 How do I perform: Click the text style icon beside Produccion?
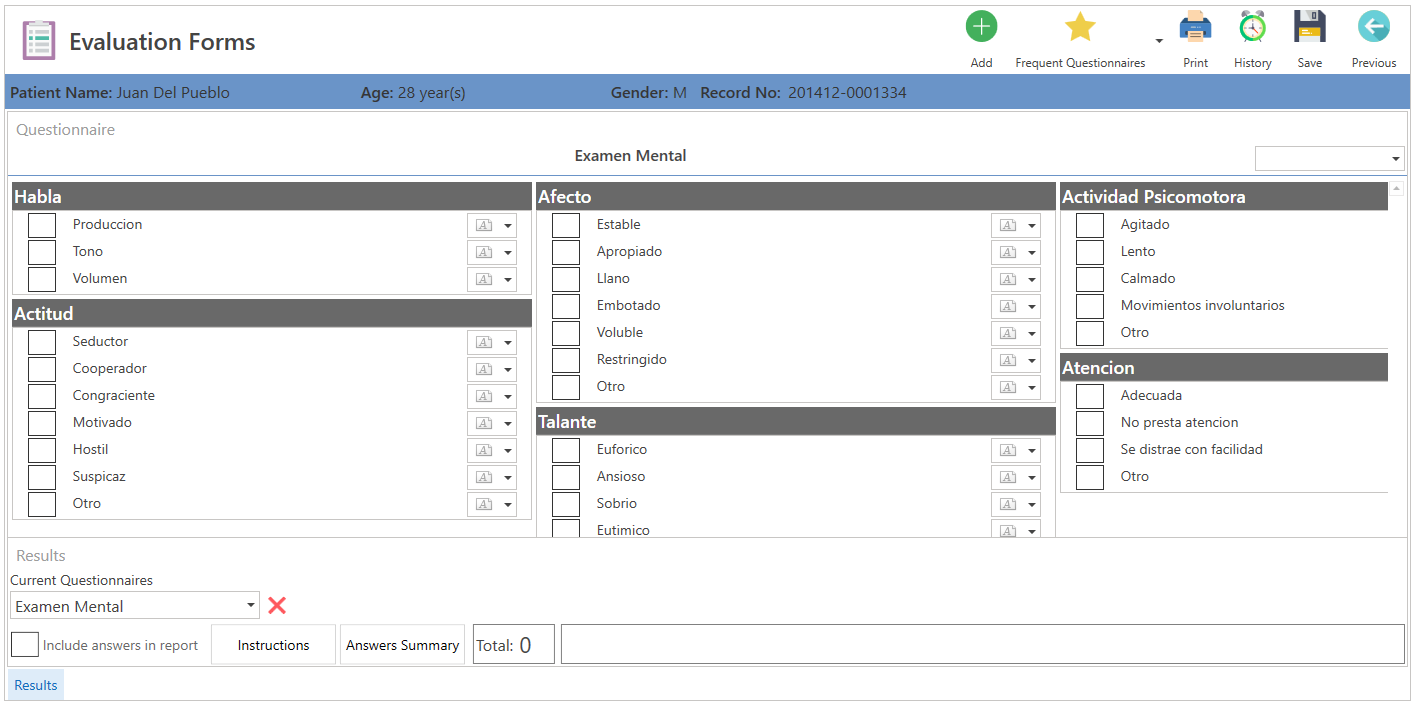484,225
